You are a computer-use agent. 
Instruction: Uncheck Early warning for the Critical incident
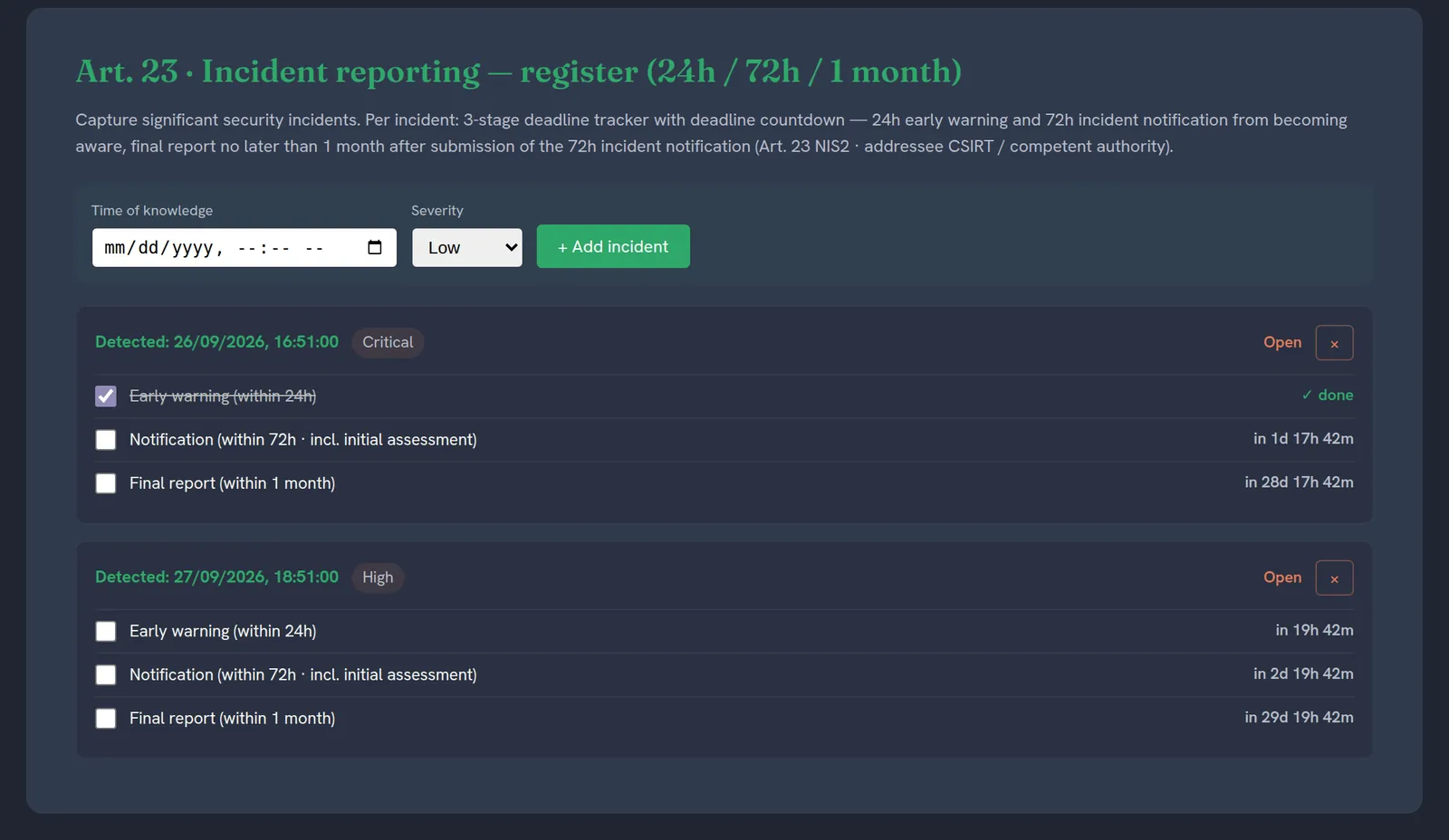106,396
